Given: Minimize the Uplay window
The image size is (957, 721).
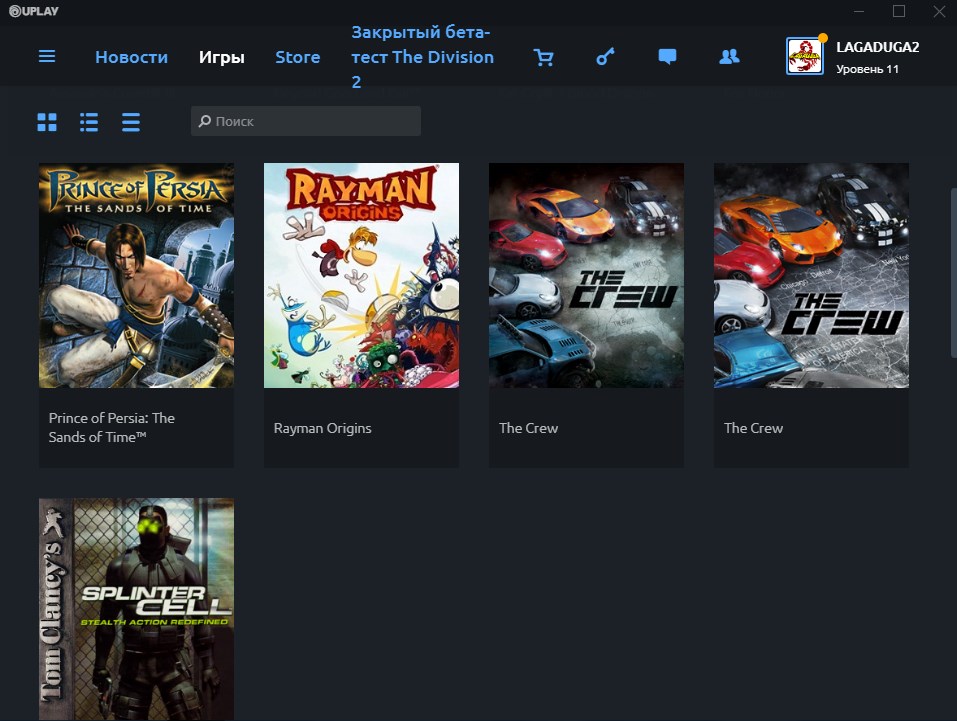Looking at the screenshot, I should click(x=859, y=11).
